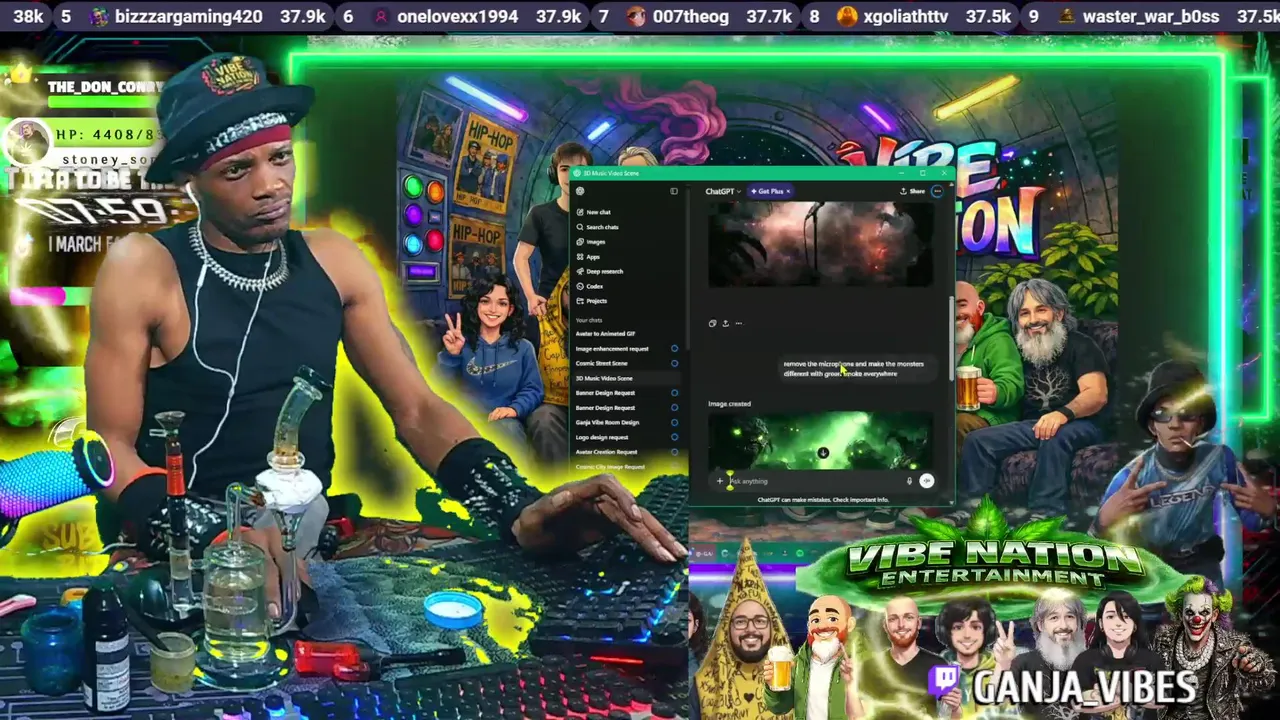1280x720 pixels.
Task: Open the Logo design request chat
Action: [602, 437]
